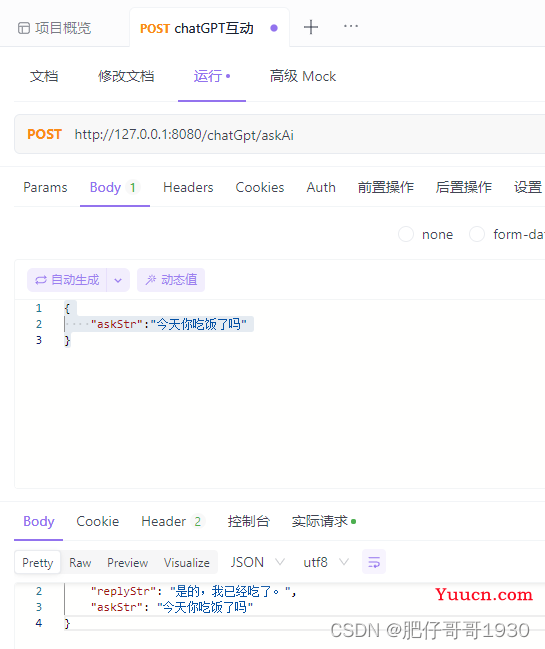Click the unsaved-changes dot on chatGPT互动 tab
This screenshot has height=649, width=545.
point(274,28)
